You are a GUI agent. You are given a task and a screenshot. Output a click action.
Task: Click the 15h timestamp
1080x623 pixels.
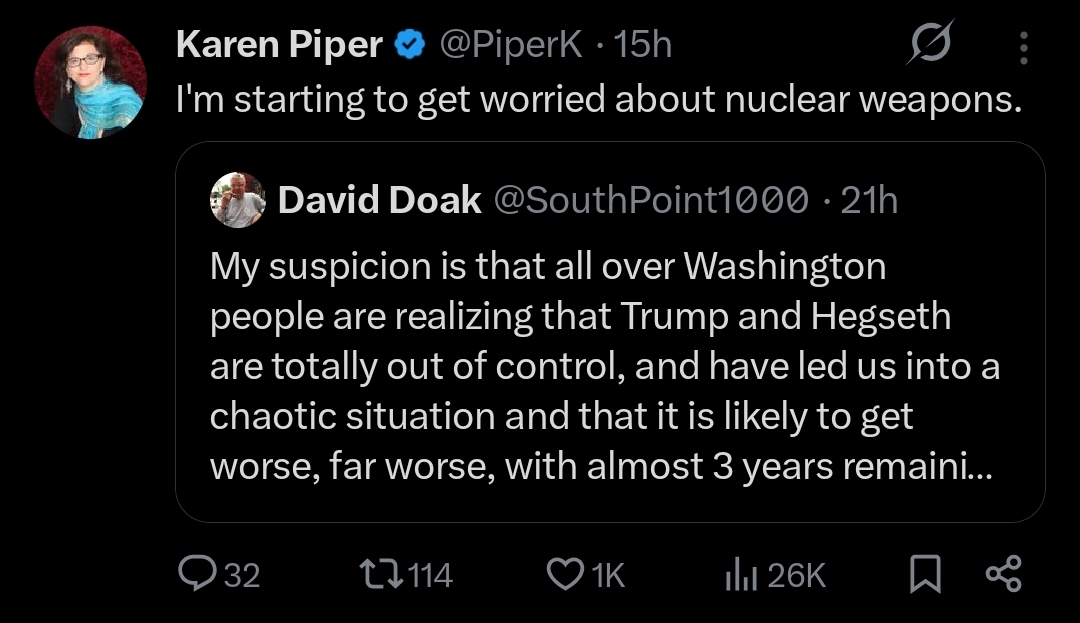click(642, 45)
